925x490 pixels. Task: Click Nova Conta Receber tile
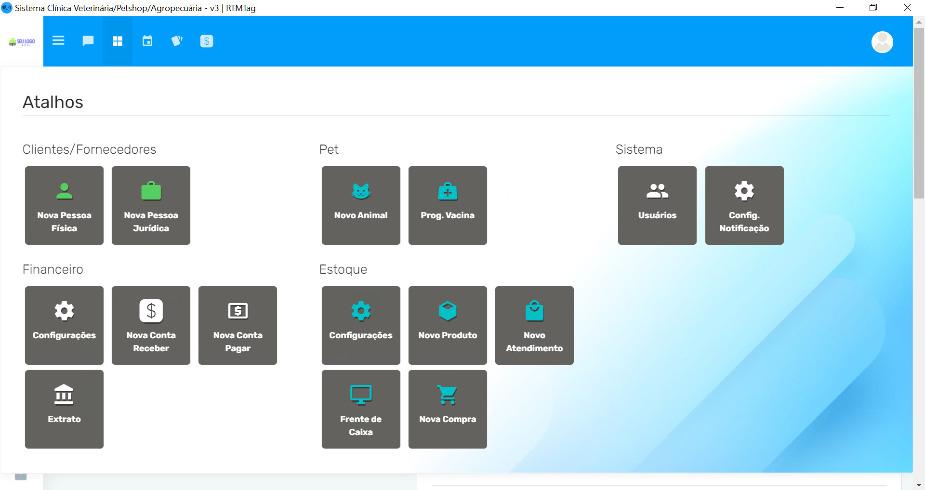[x=151, y=325]
